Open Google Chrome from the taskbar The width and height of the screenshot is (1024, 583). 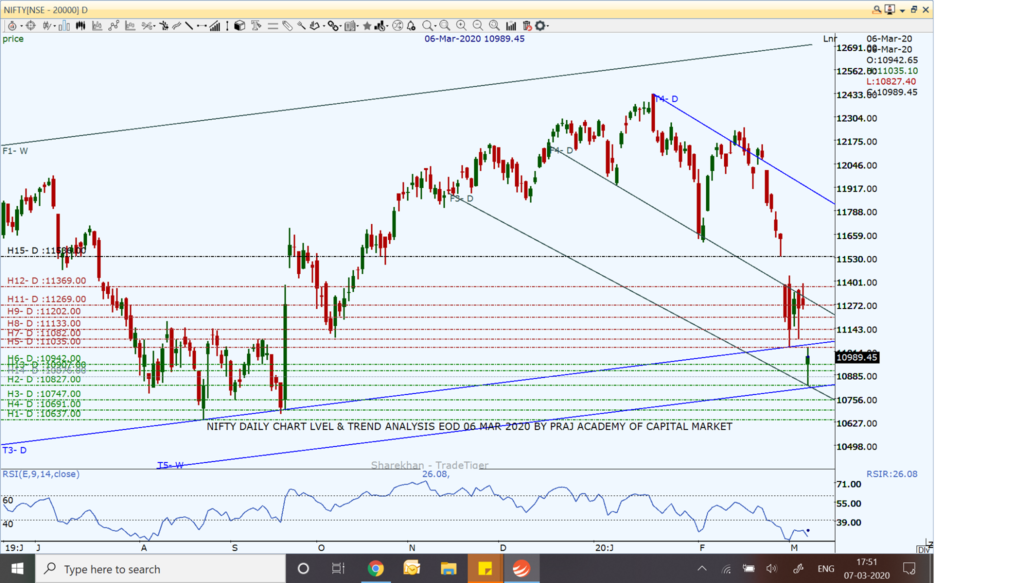click(x=375, y=569)
